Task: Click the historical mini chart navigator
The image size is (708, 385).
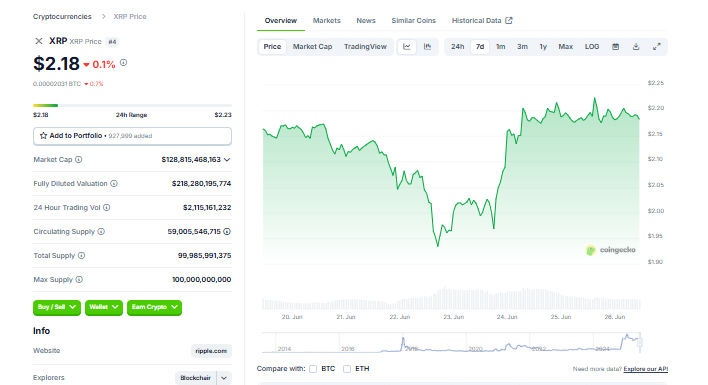Action: pyautogui.click(x=452, y=343)
